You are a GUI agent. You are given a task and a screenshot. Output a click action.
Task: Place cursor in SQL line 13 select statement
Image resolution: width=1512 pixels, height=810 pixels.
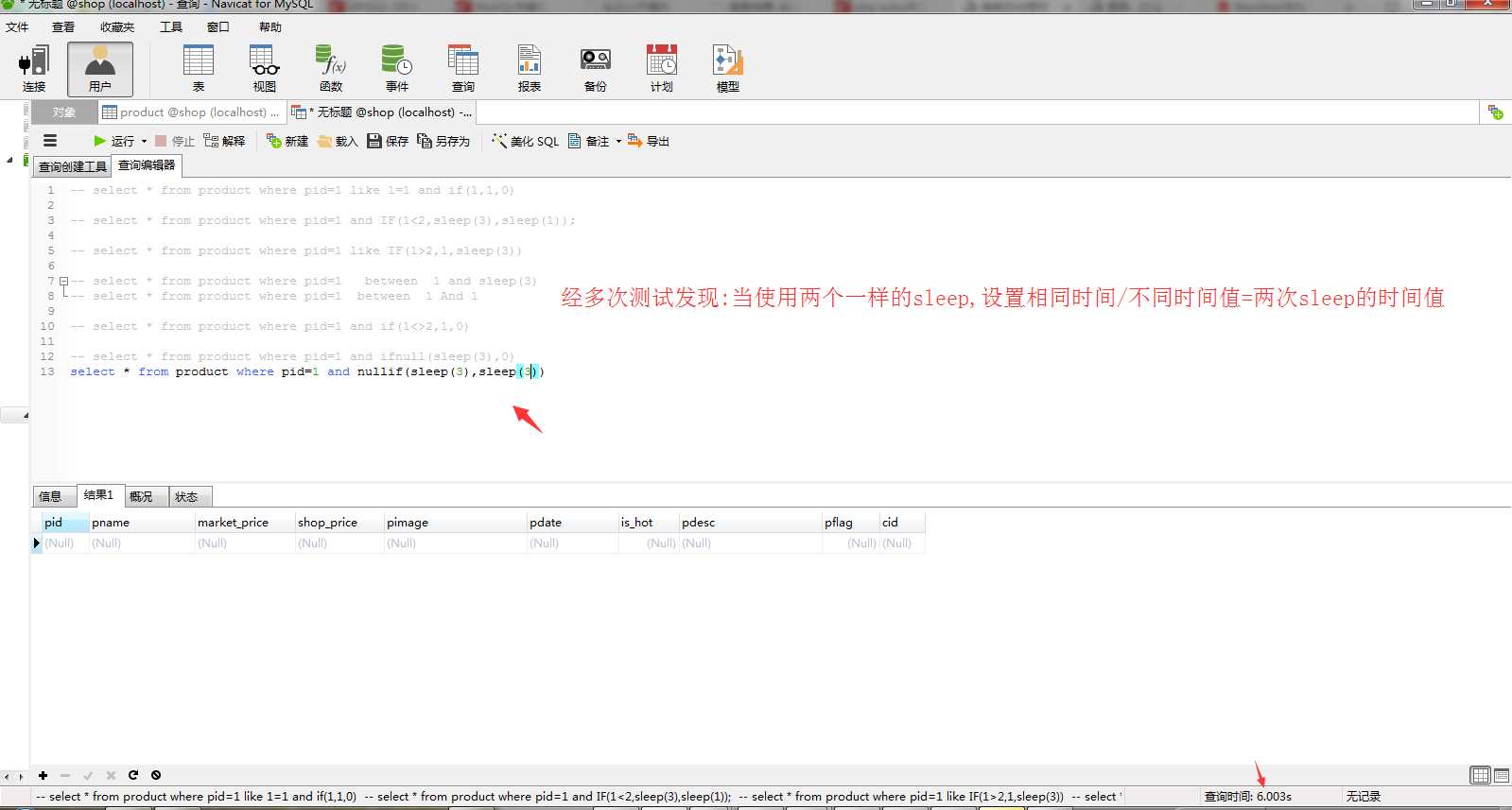(x=307, y=371)
